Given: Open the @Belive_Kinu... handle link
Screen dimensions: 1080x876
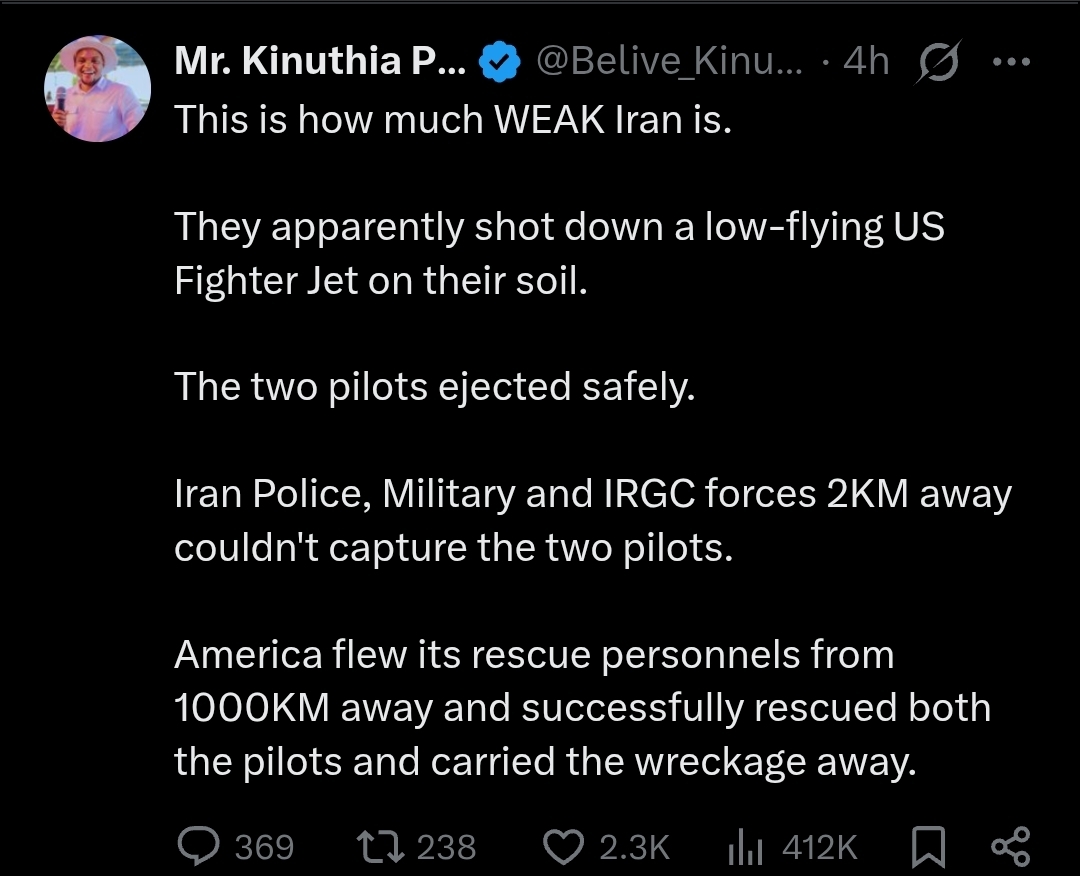Looking at the screenshot, I should (670, 63).
